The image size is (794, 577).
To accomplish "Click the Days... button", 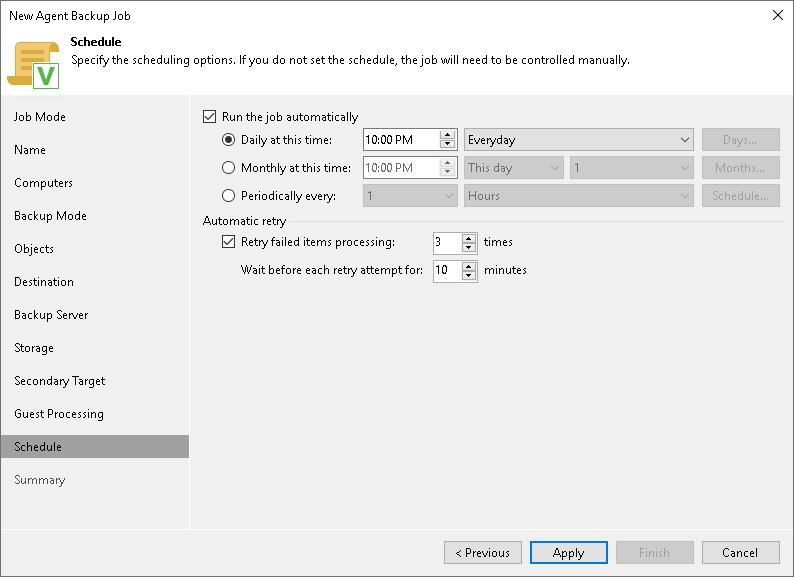I will (x=740, y=140).
